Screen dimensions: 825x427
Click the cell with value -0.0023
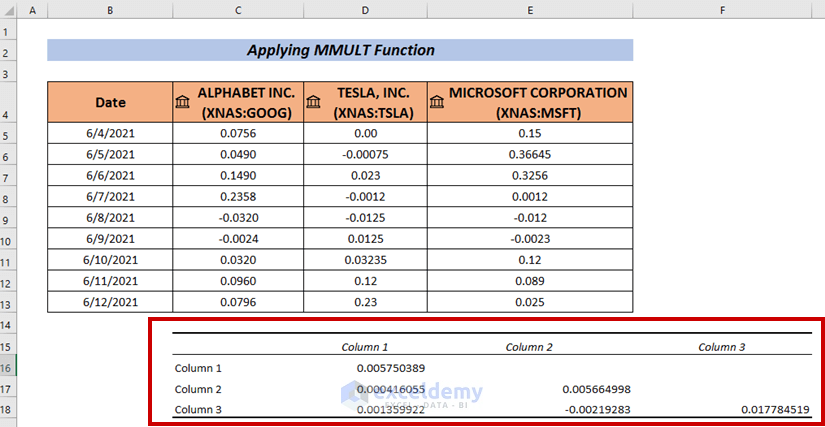tap(530, 239)
